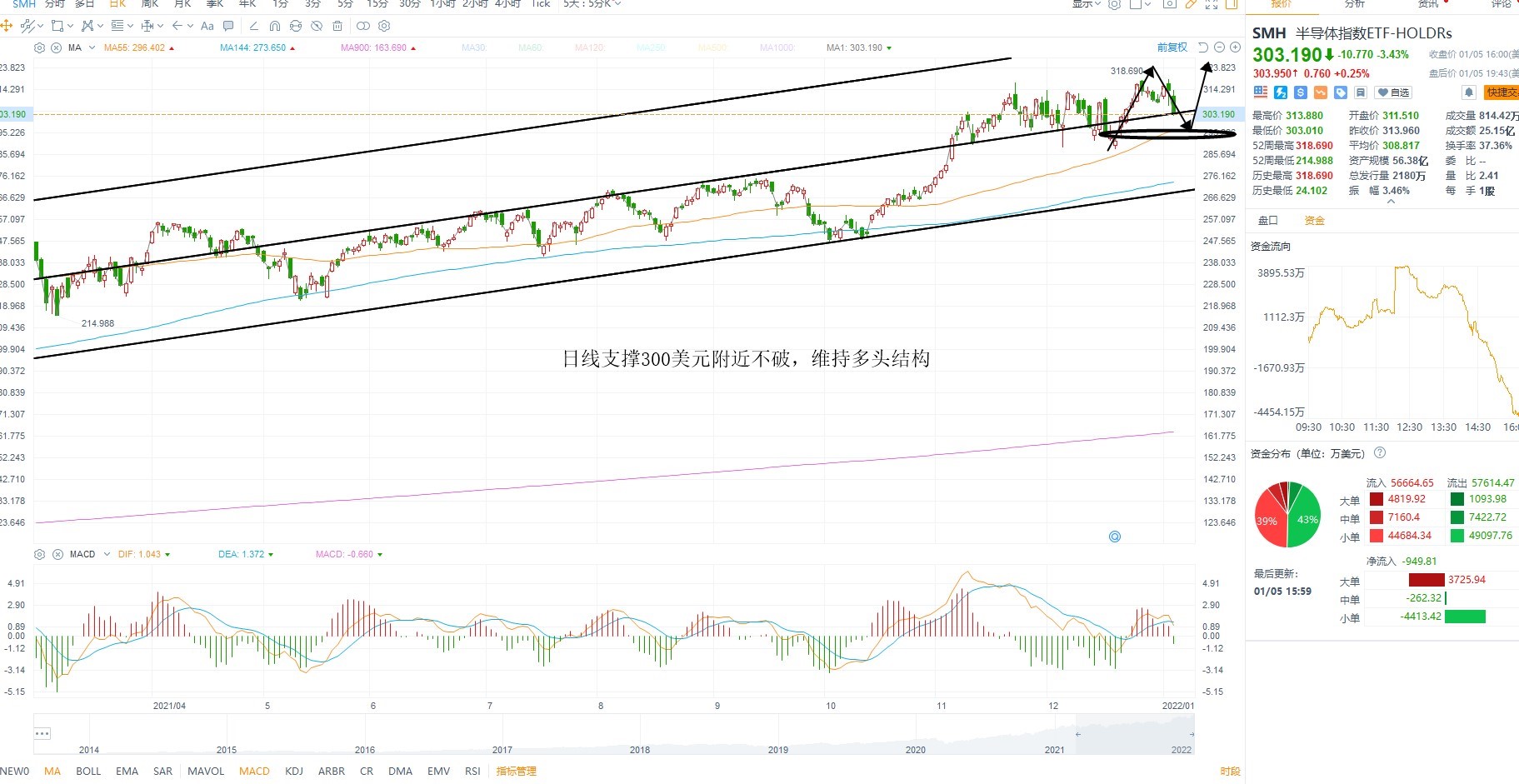Open 指标管理 indicator management
1519x784 pixels.
tap(517, 772)
